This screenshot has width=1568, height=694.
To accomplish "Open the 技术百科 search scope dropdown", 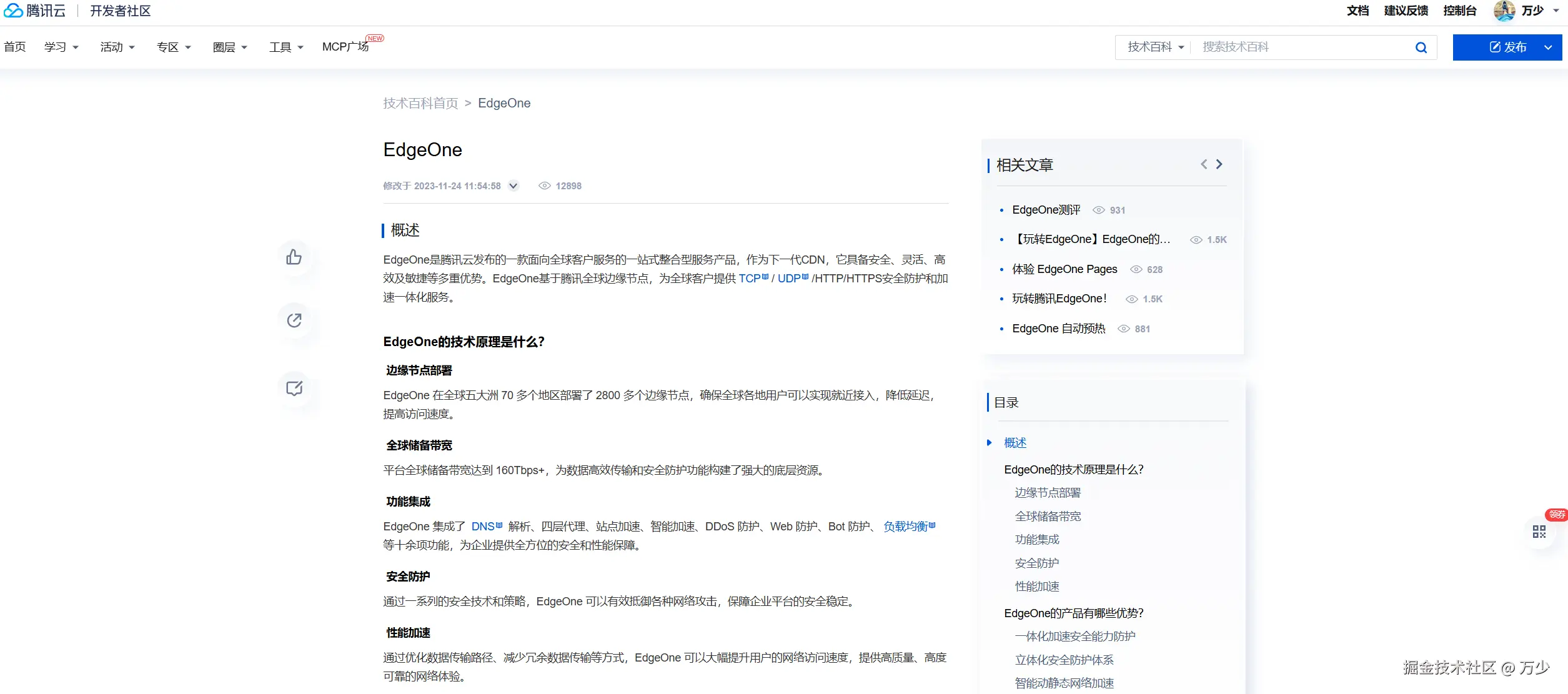I will 1156,47.
